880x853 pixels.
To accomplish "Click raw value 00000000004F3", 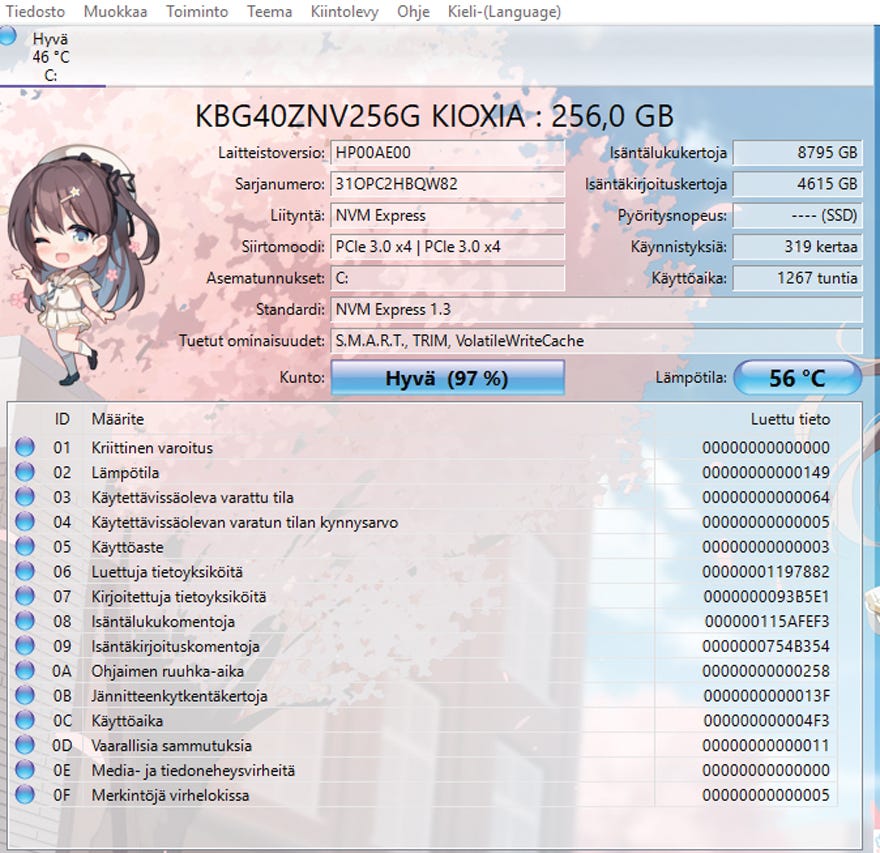I will (x=767, y=721).
